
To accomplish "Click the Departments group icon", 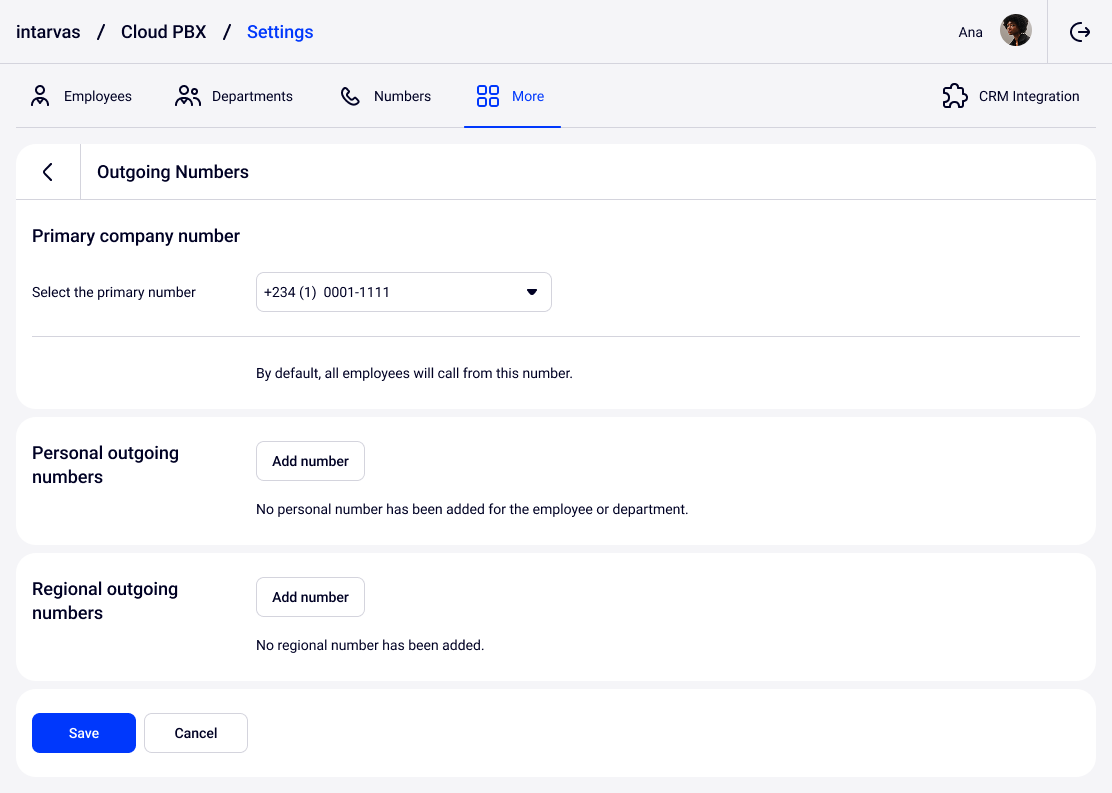I will [188, 96].
